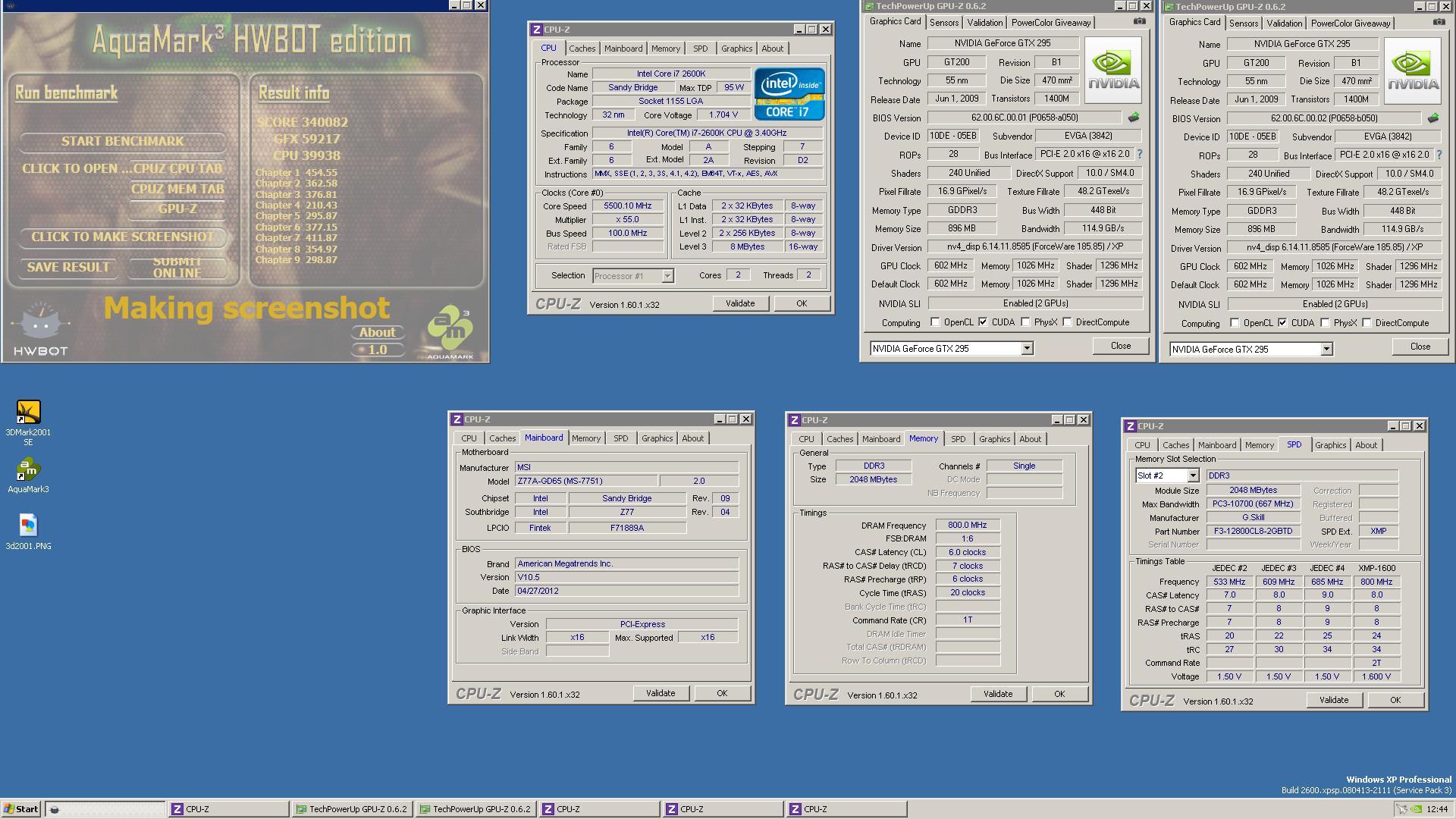Screen dimensions: 1456x819
Task: Click the Start button on the taskbar
Action: click(20, 809)
